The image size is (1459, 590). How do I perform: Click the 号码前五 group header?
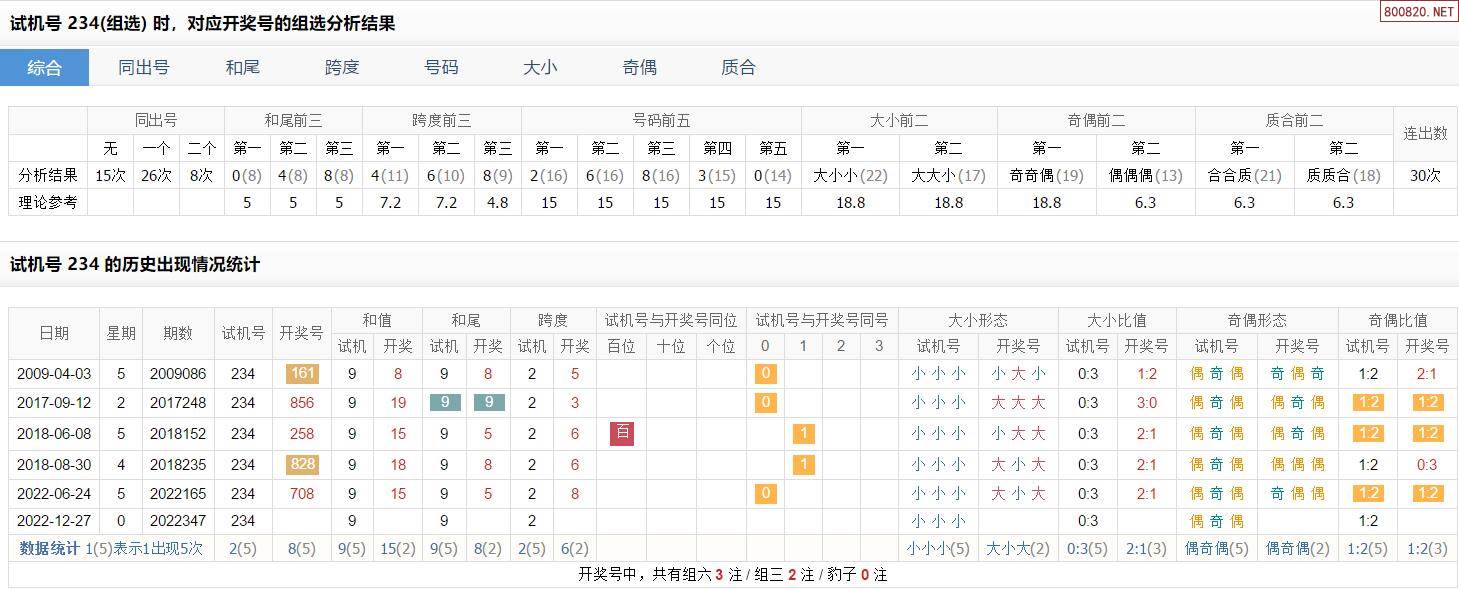tap(661, 120)
